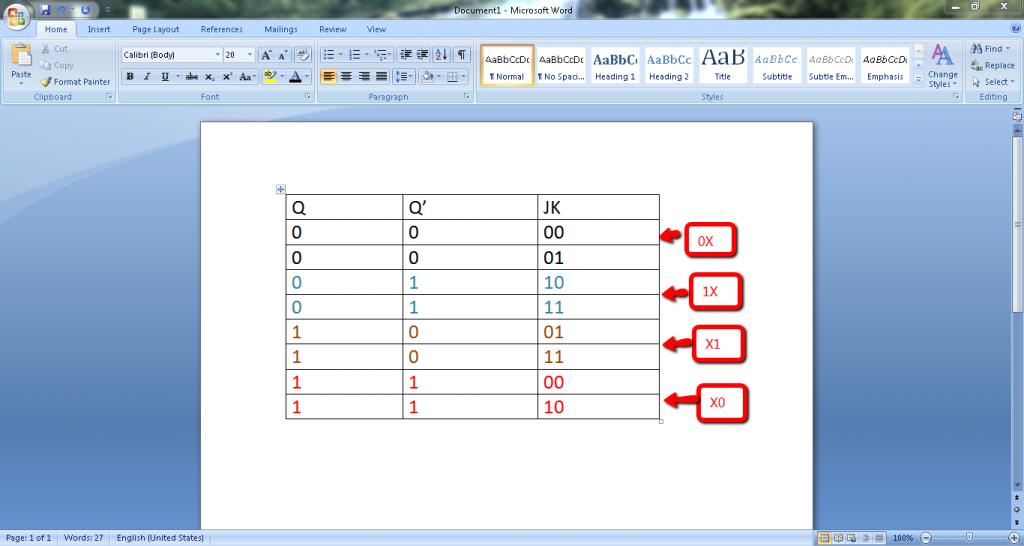Toggle Center alignment

[x=347, y=77]
